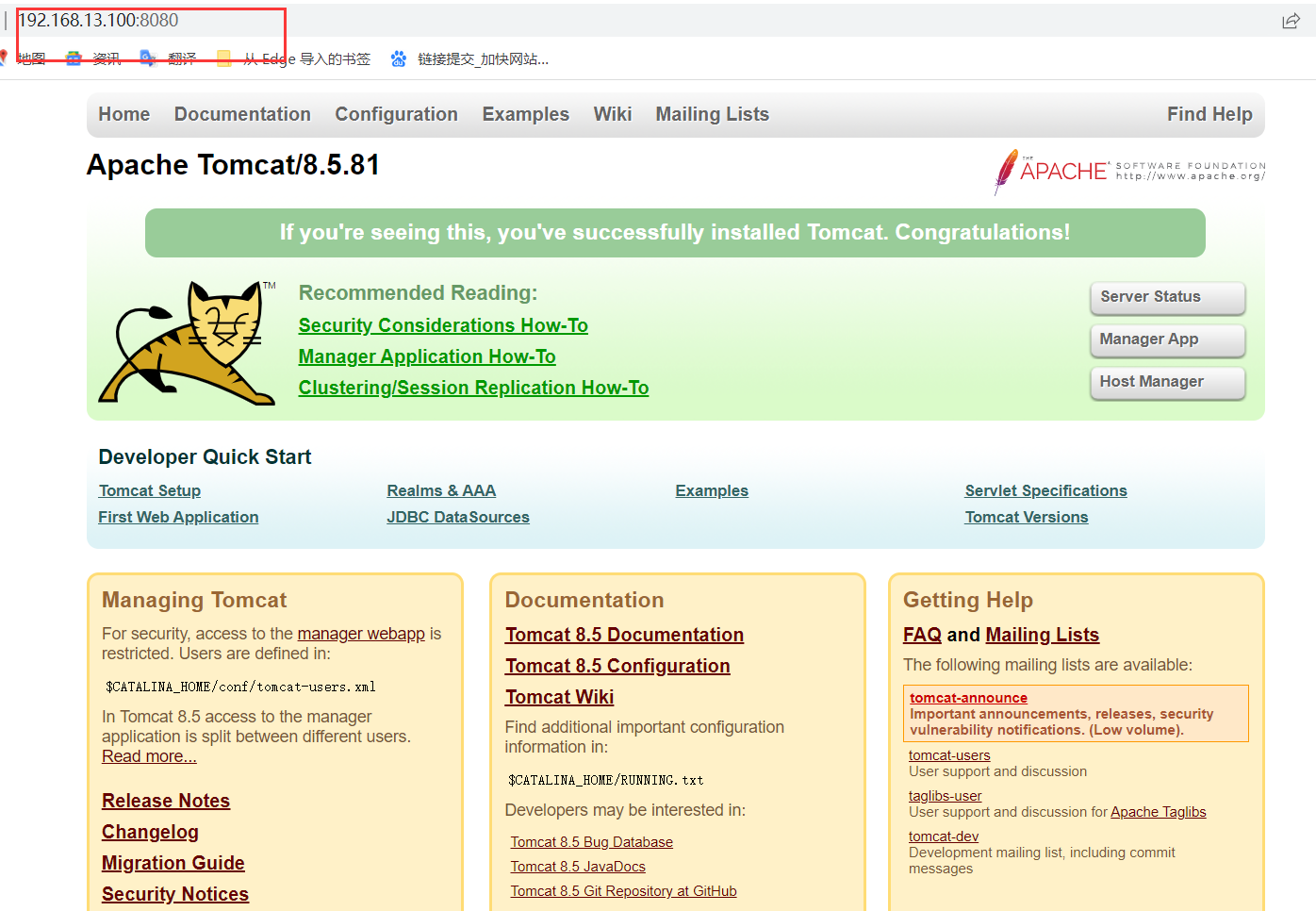This screenshot has height=911, width=1316.
Task: Click the Managing Tomcat heading
Action: [194, 601]
